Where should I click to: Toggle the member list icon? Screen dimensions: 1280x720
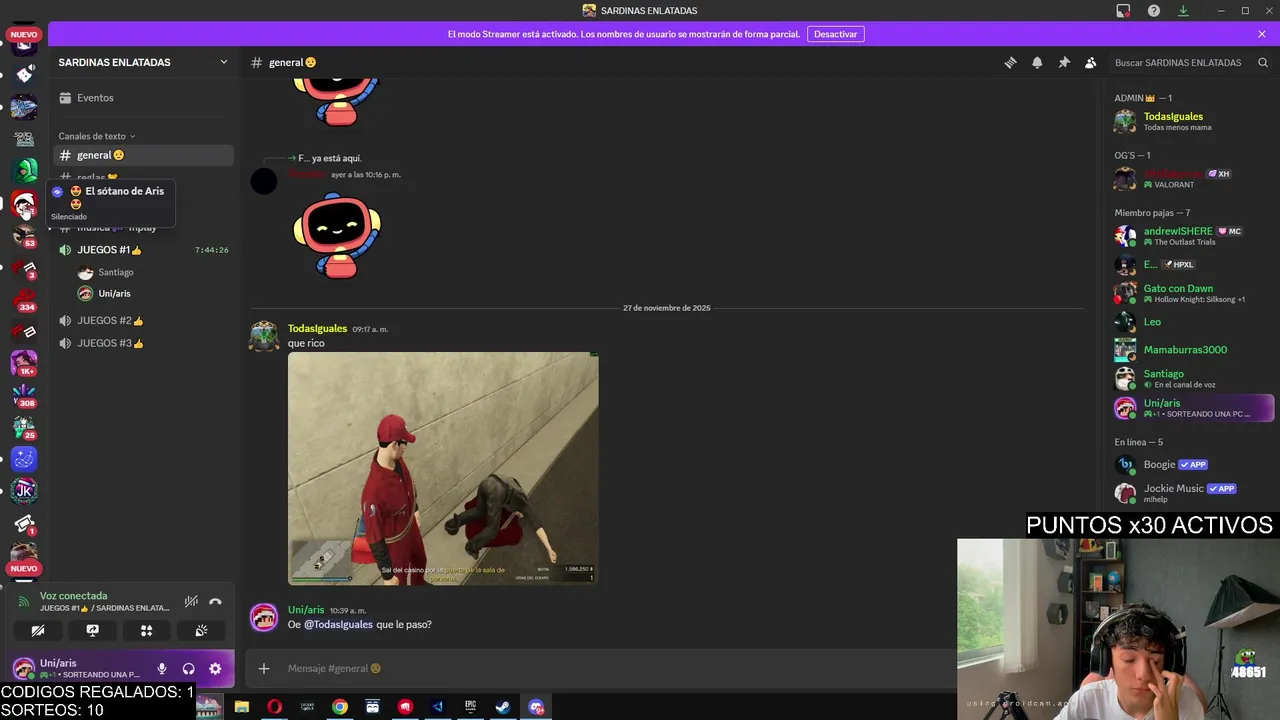click(x=1091, y=62)
